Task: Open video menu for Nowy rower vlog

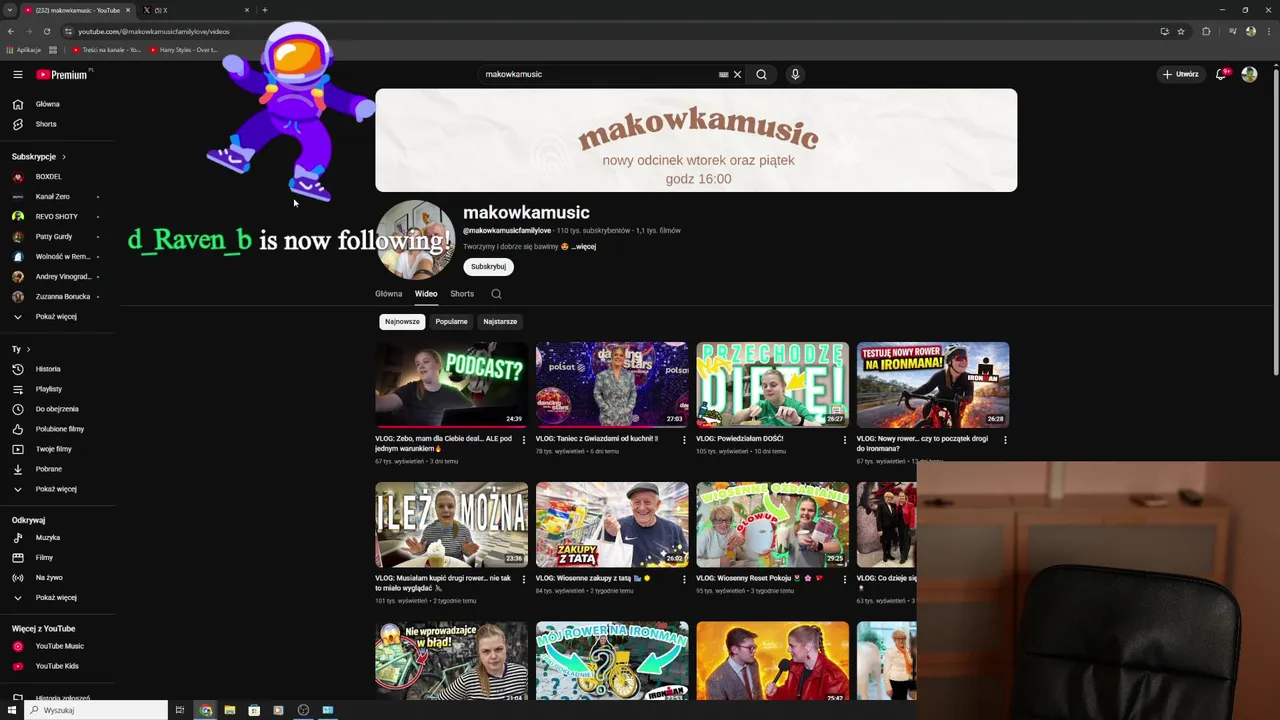Action: tap(1005, 440)
